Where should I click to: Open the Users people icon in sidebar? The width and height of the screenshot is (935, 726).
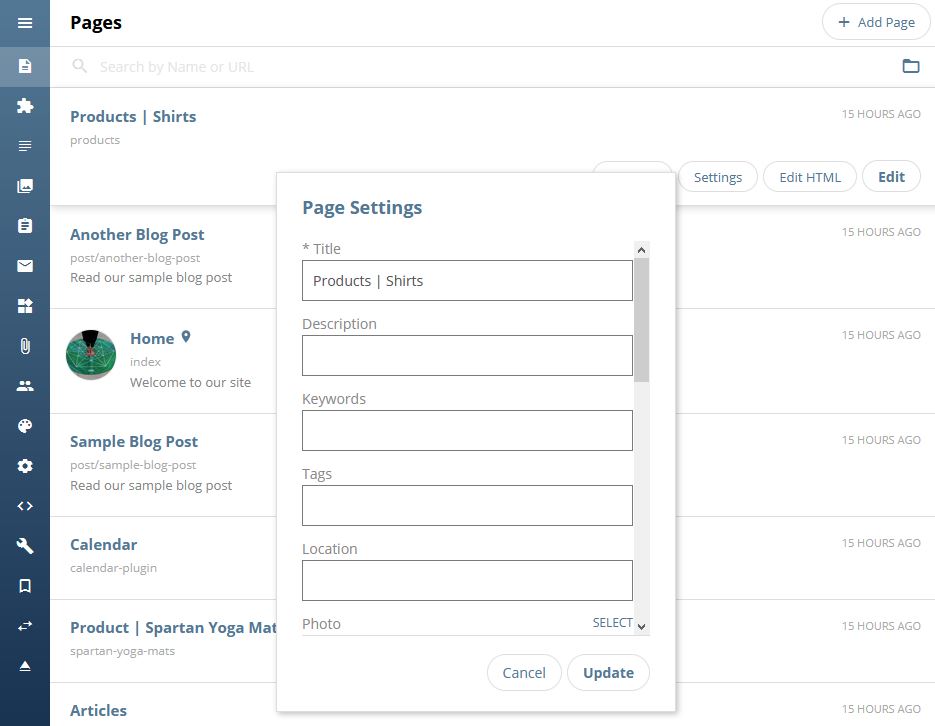point(24,386)
